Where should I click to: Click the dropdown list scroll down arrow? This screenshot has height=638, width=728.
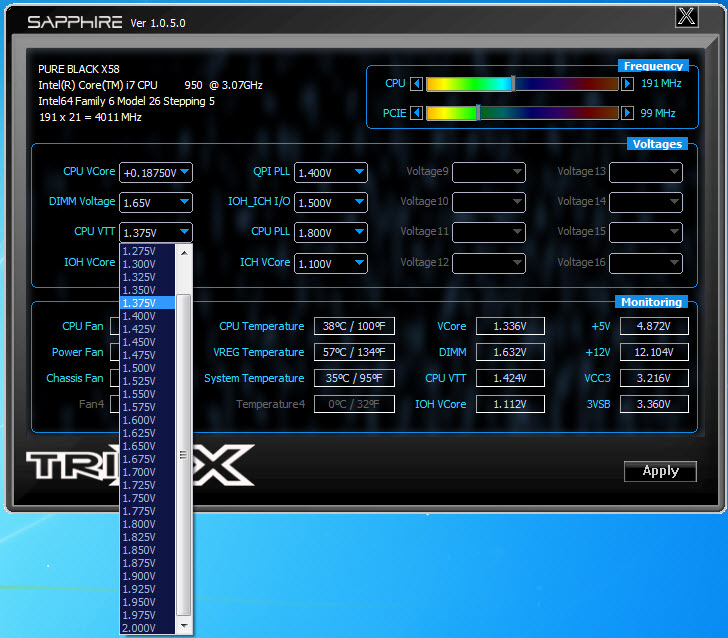[184, 626]
